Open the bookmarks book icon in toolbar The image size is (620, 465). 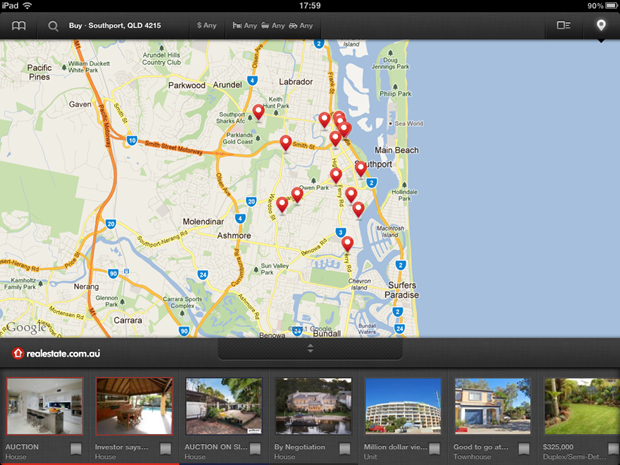[x=19, y=25]
